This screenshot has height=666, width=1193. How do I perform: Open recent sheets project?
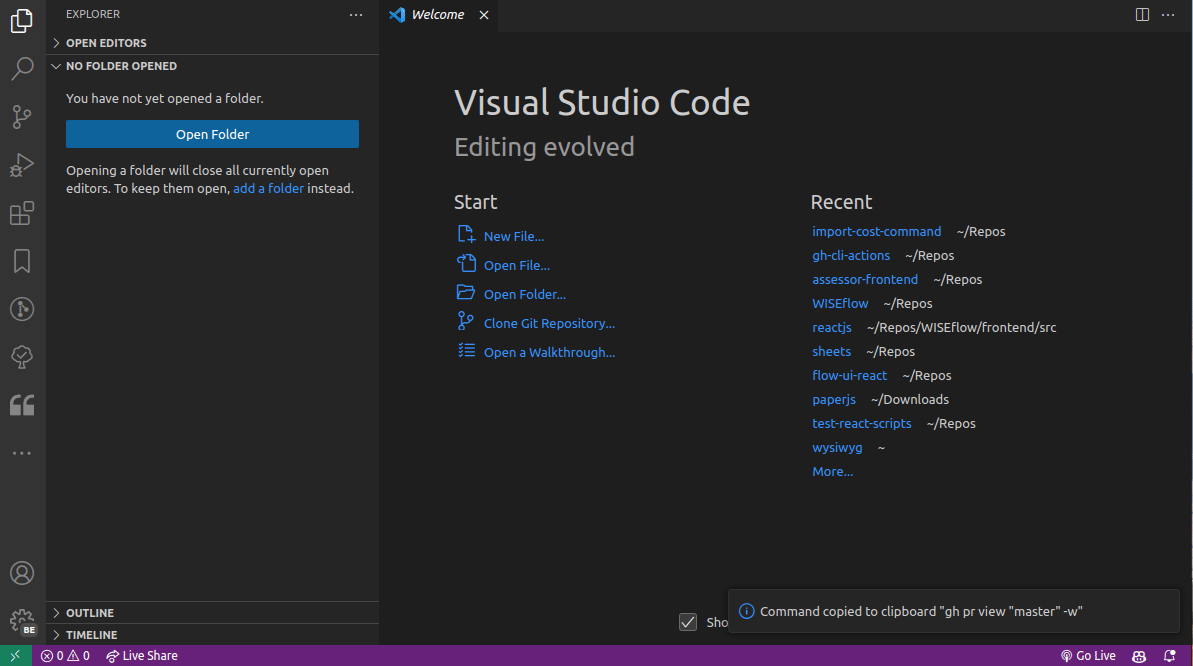pos(832,351)
